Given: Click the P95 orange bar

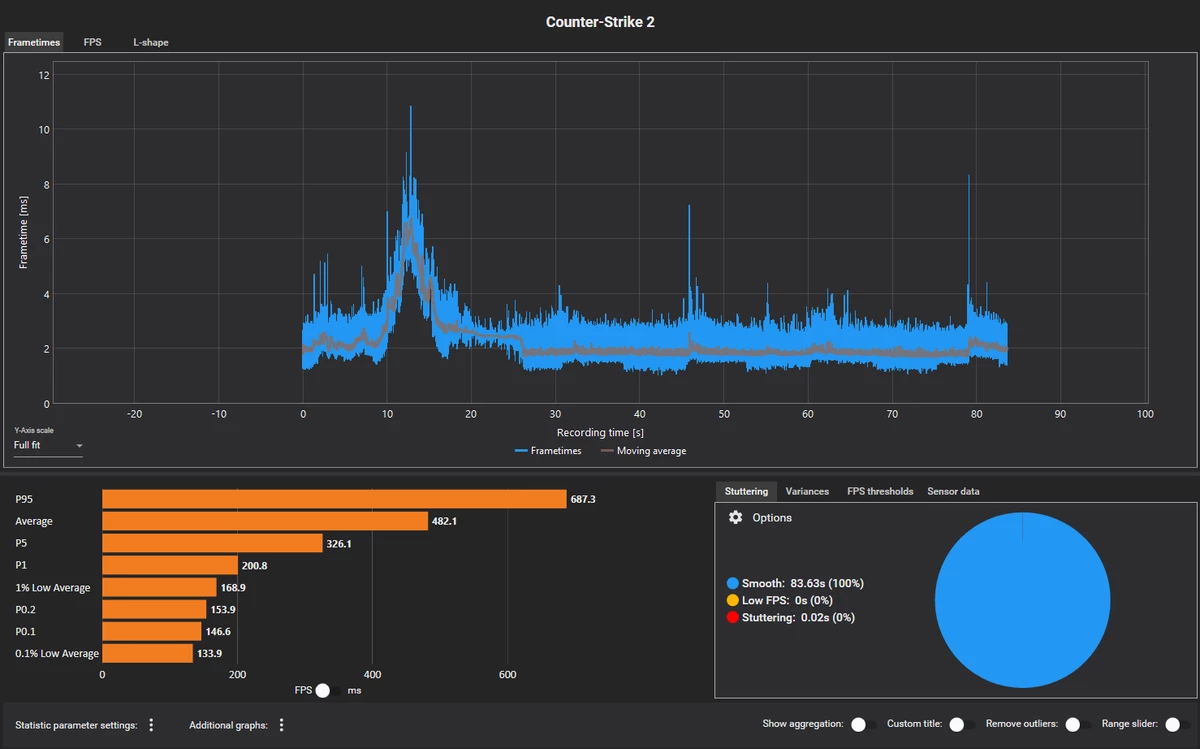Looking at the screenshot, I should pyautogui.click(x=334, y=499).
